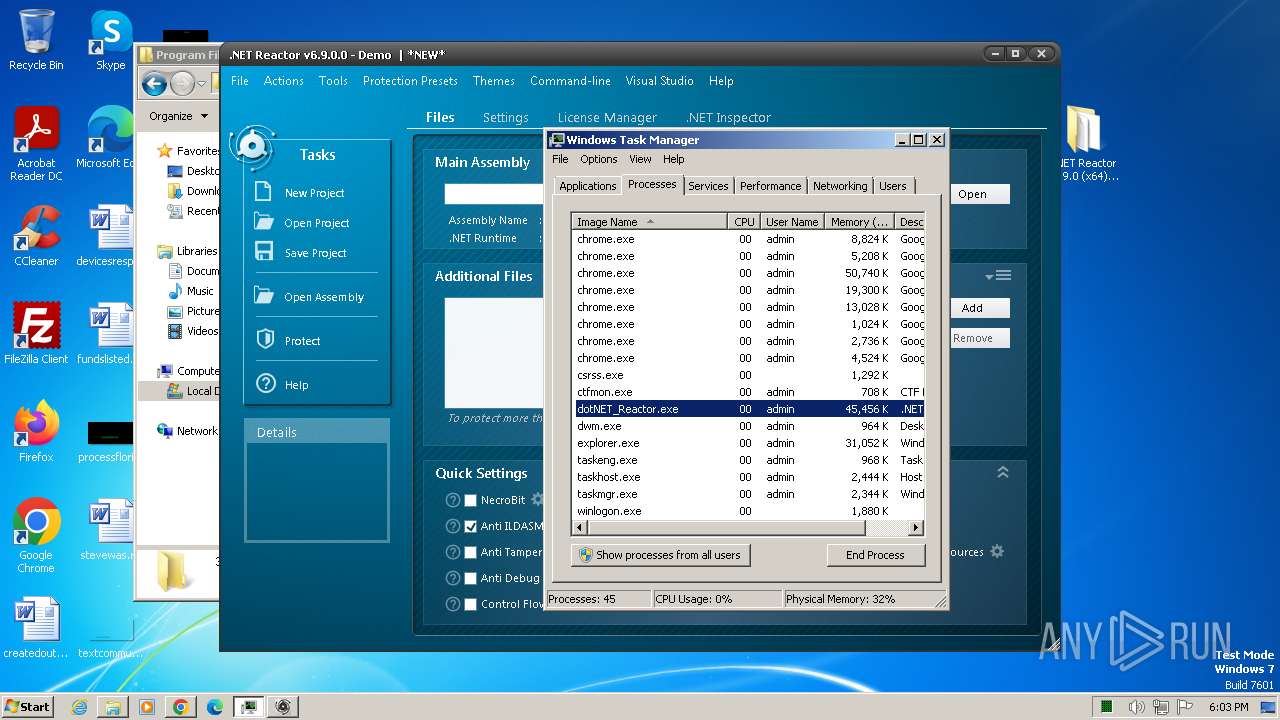Open the Protection Presets menu
Viewport: 1280px width, 720px height.
point(410,81)
